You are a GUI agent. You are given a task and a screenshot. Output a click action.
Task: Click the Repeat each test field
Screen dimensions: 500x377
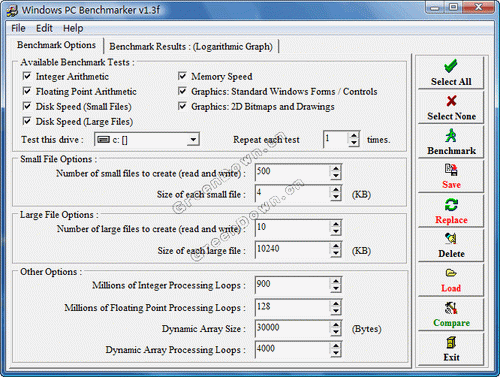pyautogui.click(x=336, y=139)
